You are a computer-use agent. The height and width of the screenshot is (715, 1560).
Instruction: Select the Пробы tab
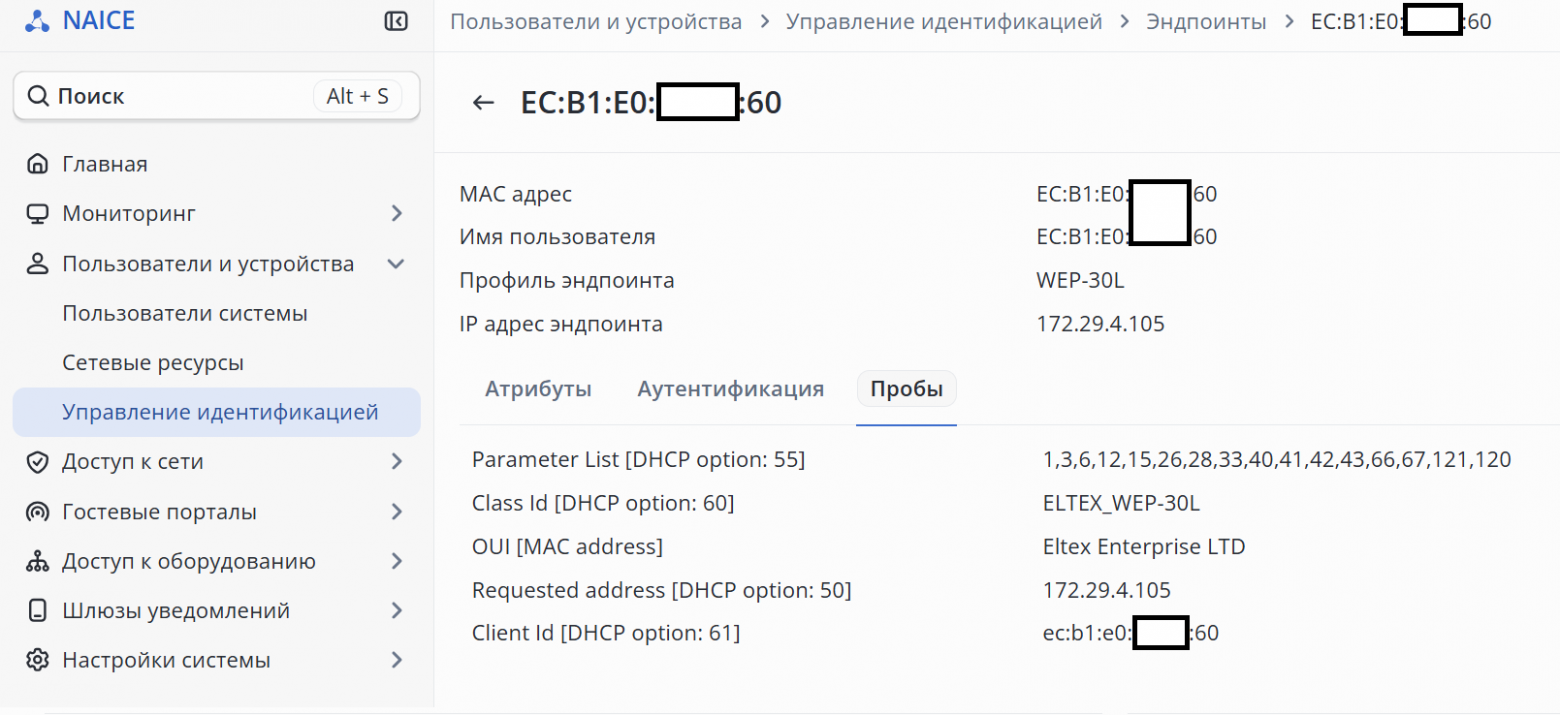907,389
